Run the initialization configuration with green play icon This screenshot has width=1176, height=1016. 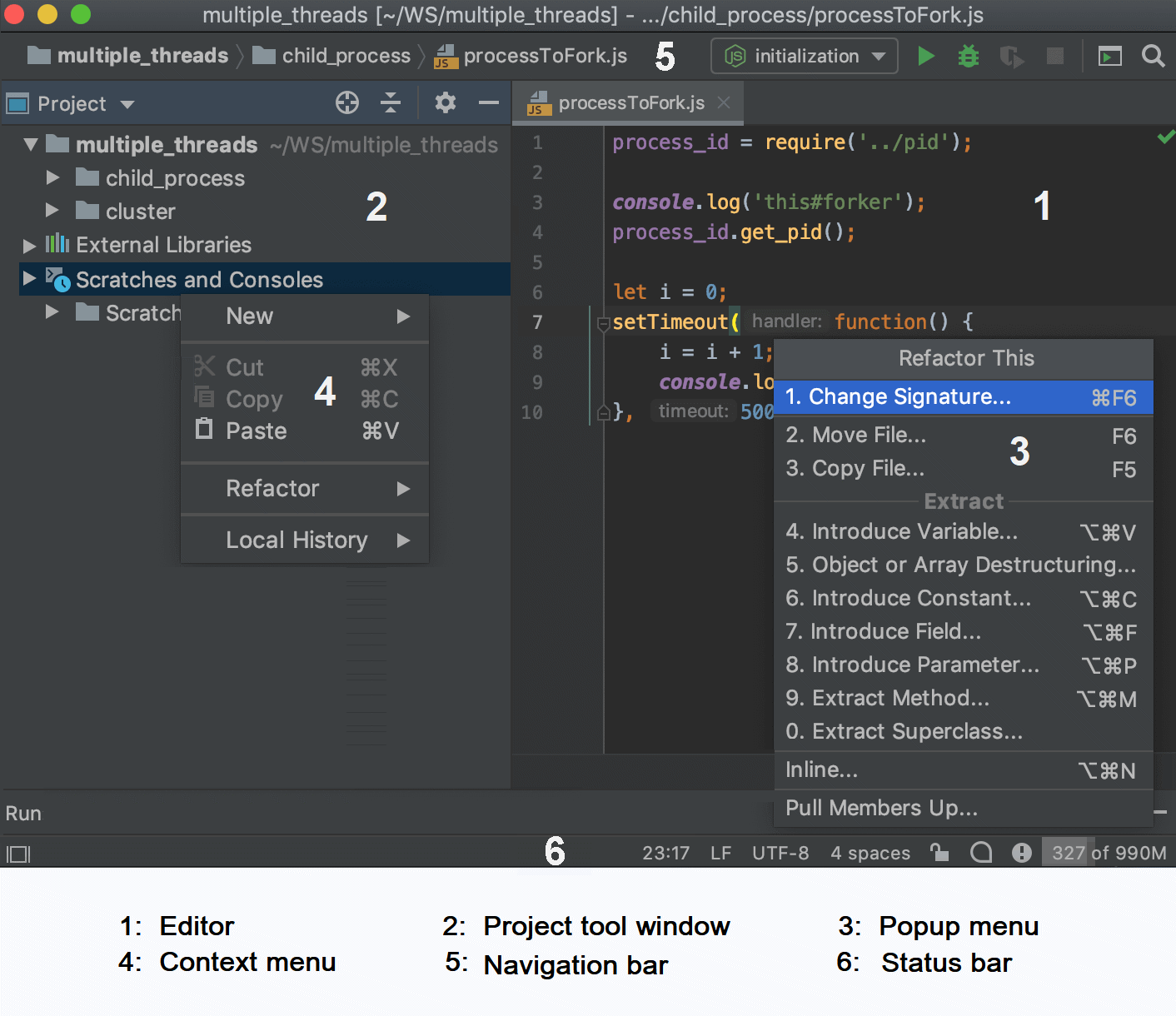point(925,56)
